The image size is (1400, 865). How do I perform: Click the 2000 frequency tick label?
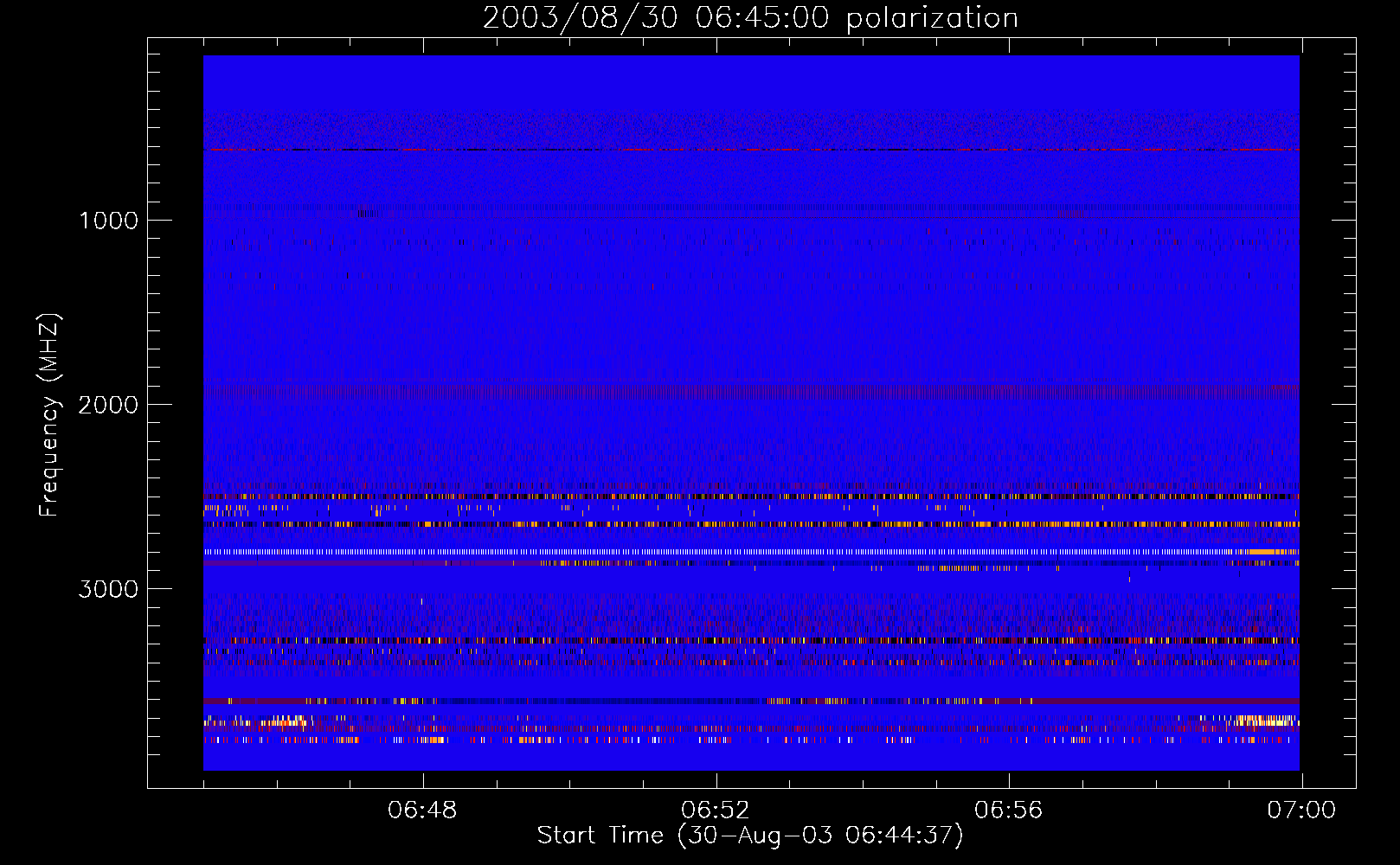coord(108,405)
